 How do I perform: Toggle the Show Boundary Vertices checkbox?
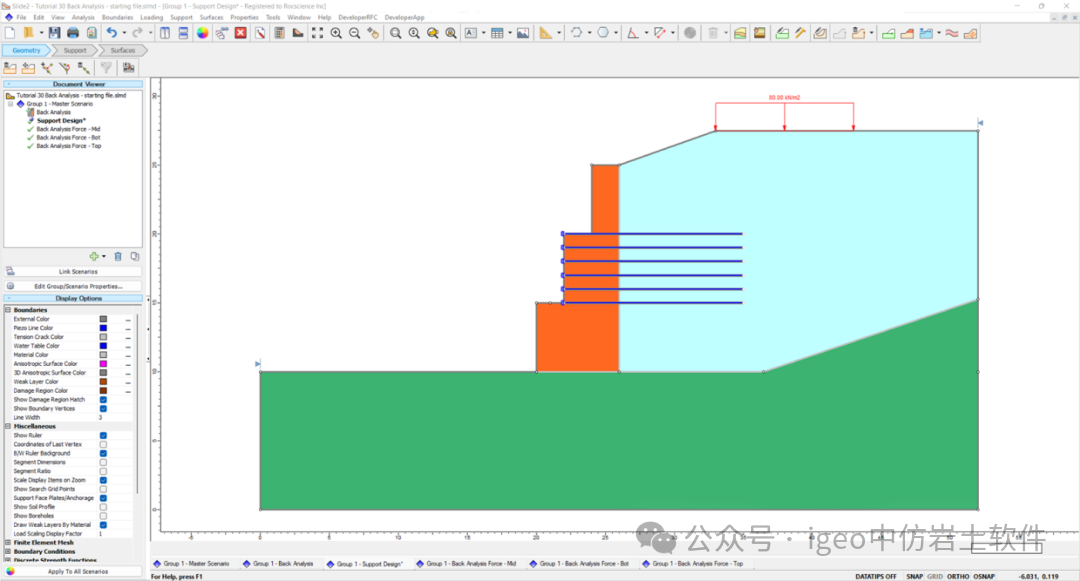coord(103,408)
